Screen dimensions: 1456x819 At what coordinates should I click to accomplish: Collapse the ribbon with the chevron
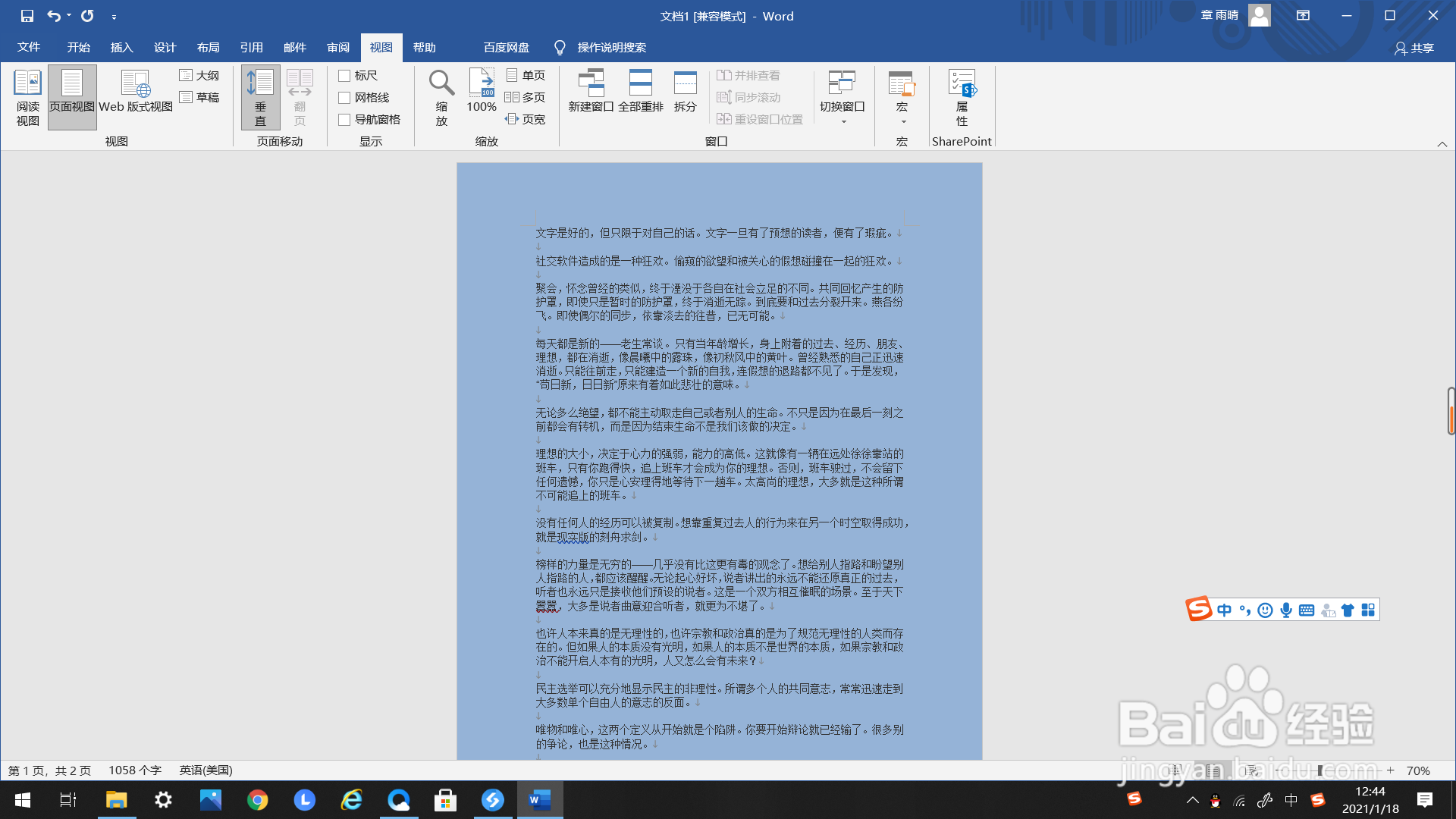pyautogui.click(x=1442, y=144)
